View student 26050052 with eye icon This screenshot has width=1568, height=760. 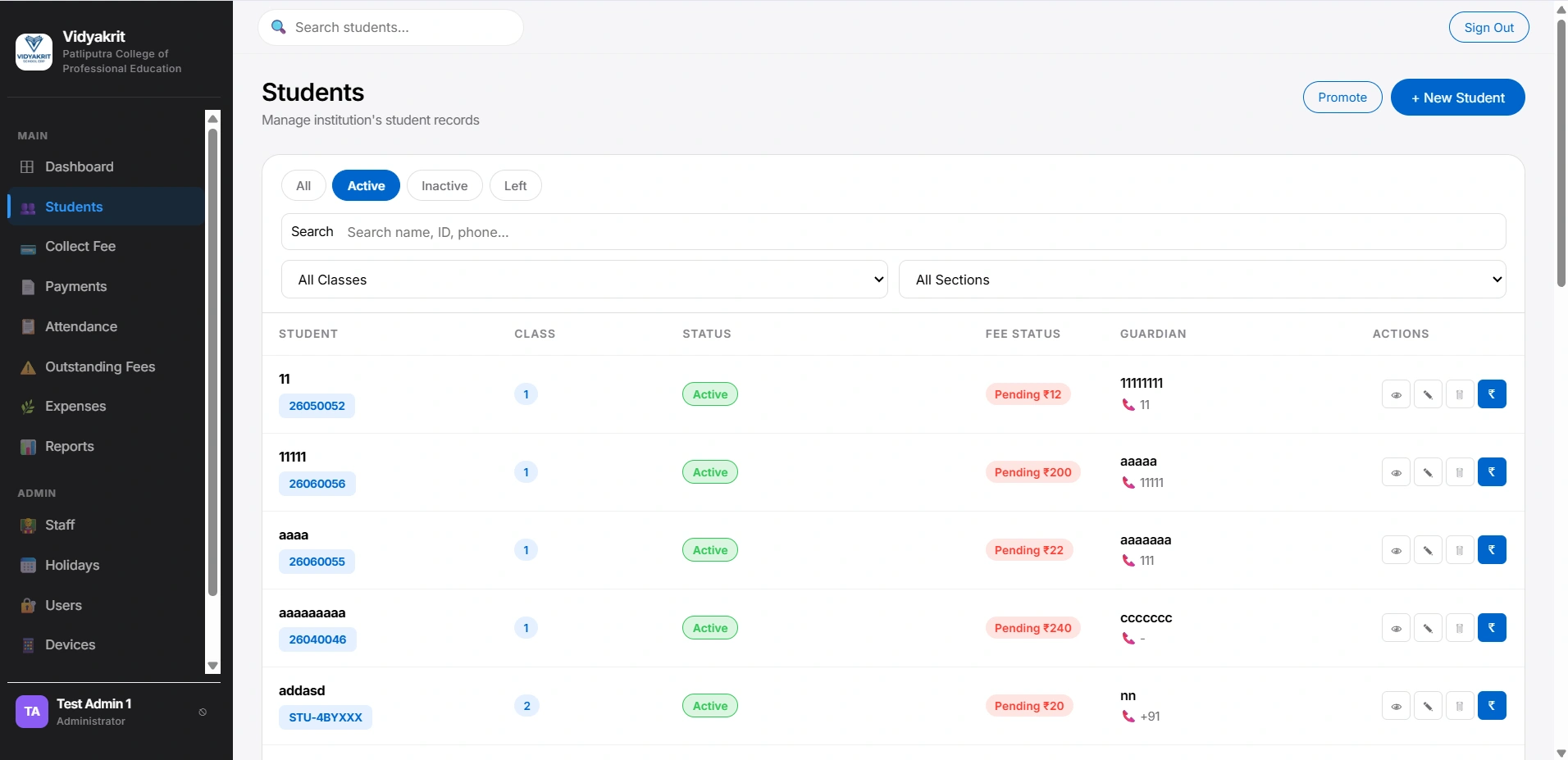coord(1396,394)
